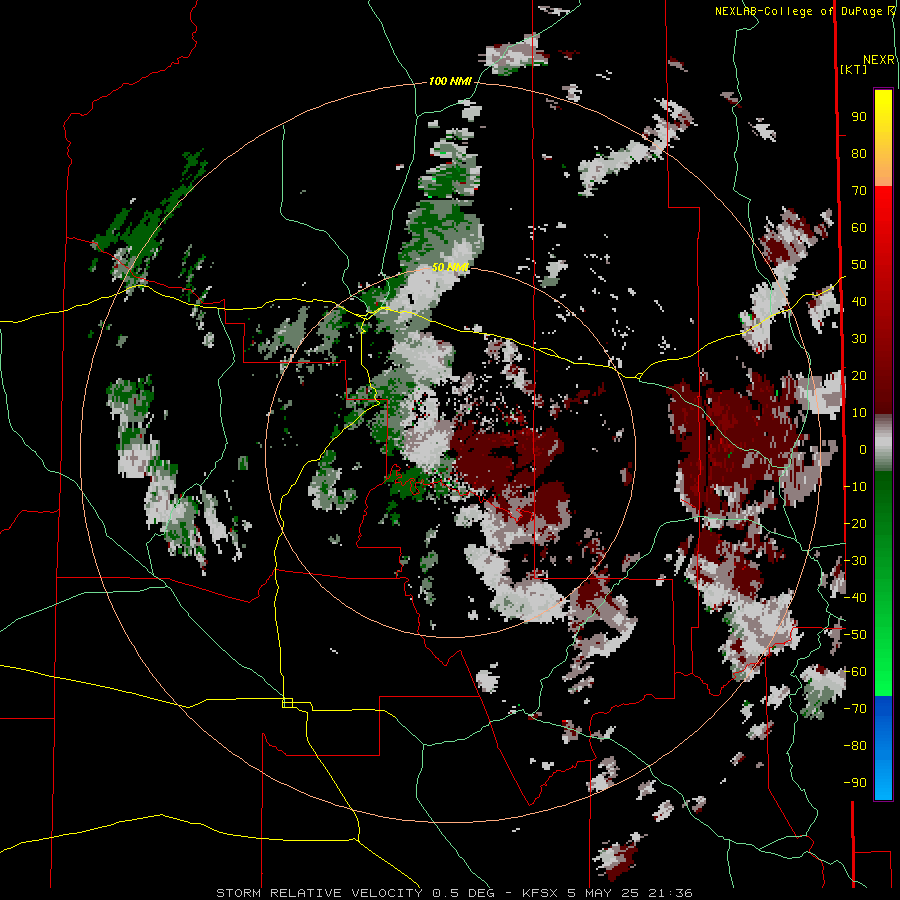The height and width of the screenshot is (900, 900).
Task: Click the positive 60 scale value
Action: (859, 228)
